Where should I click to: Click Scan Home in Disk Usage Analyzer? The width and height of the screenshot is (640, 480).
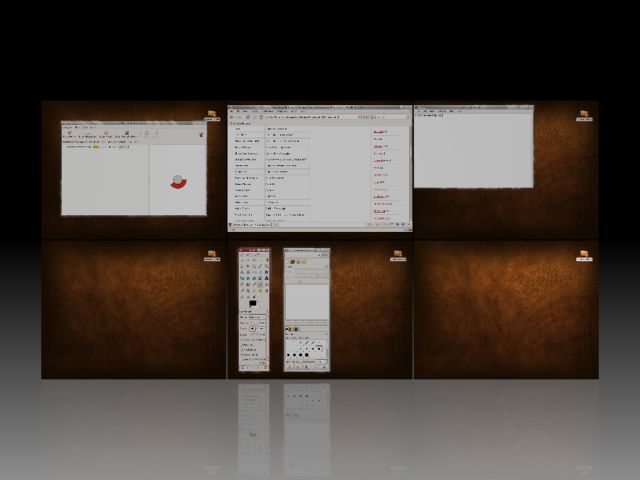pyautogui.click(x=70, y=134)
